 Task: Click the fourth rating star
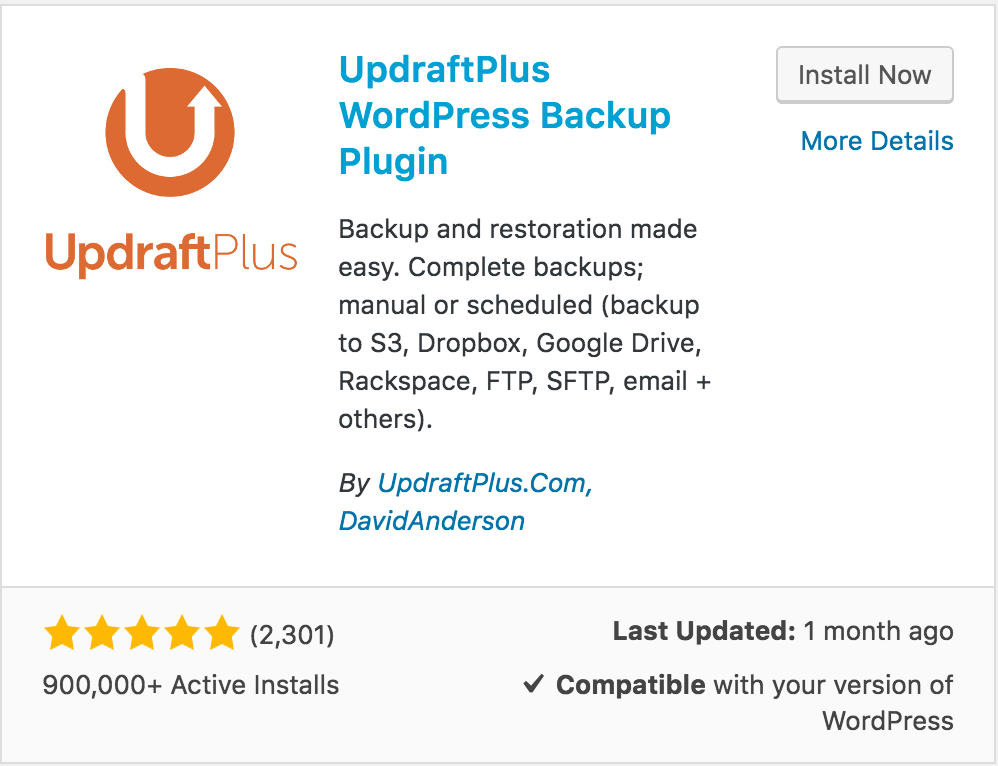tap(180, 633)
